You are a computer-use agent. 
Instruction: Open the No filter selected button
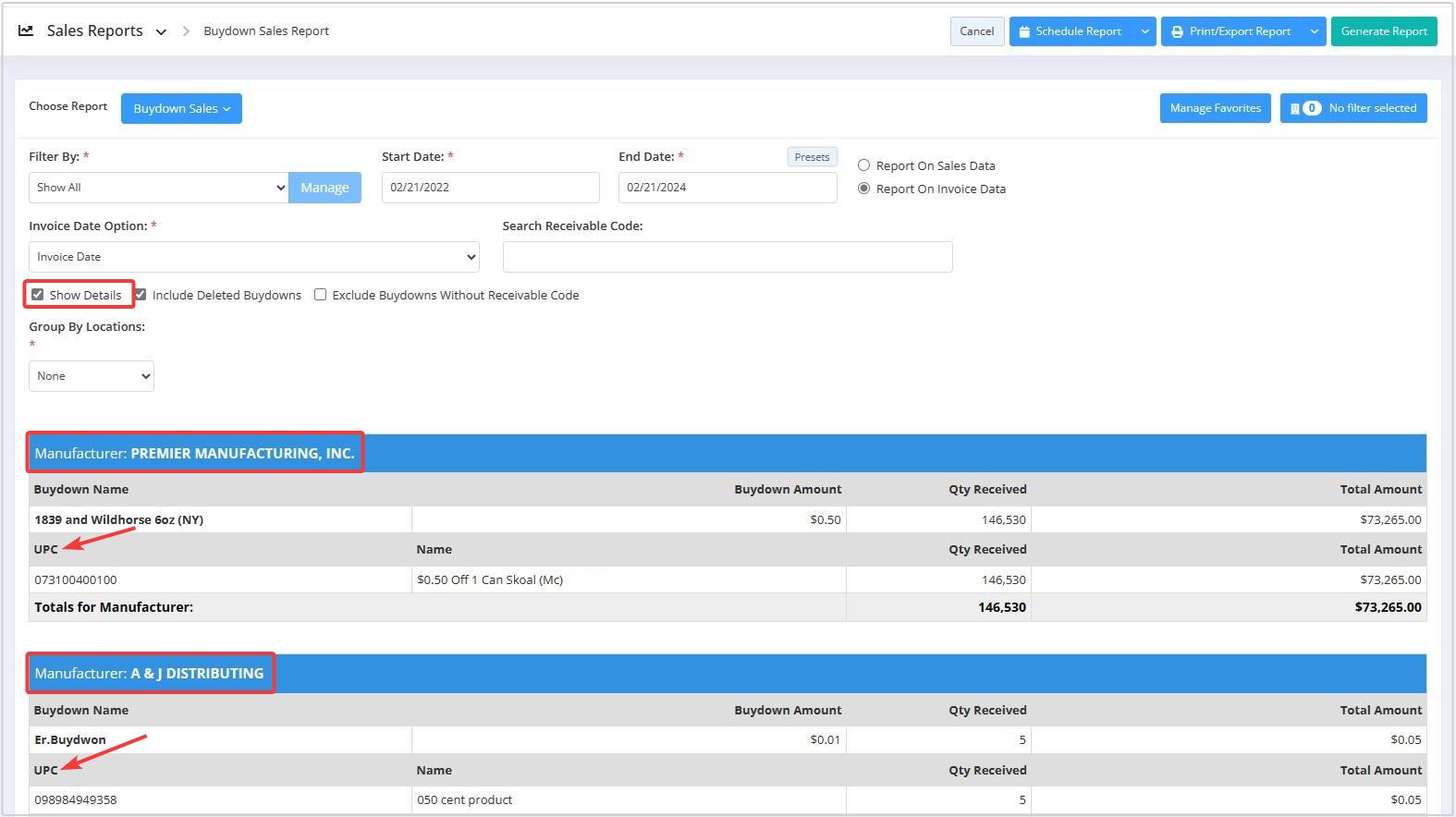click(x=1353, y=108)
